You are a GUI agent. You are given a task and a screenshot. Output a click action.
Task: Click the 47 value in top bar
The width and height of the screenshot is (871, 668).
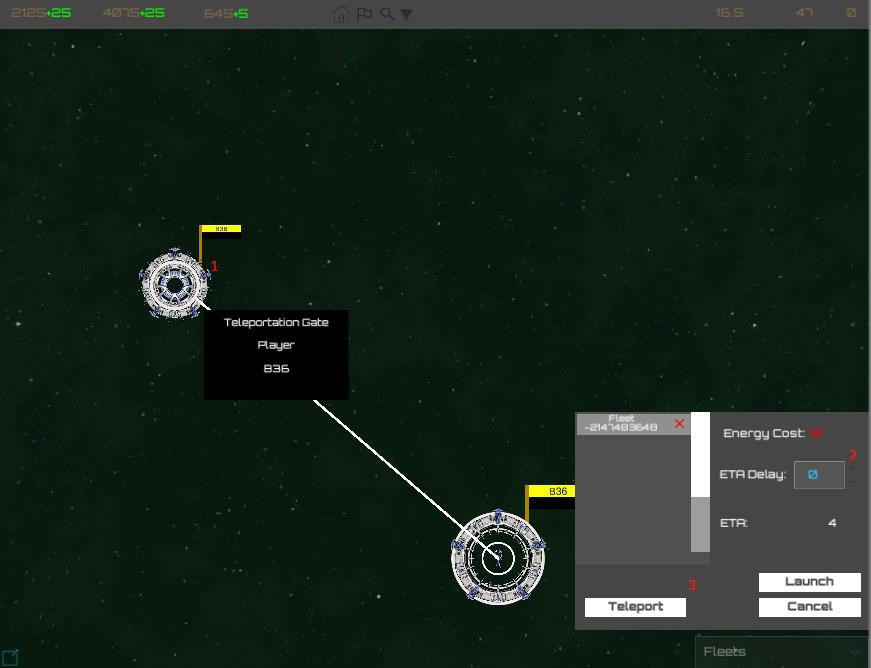point(804,13)
